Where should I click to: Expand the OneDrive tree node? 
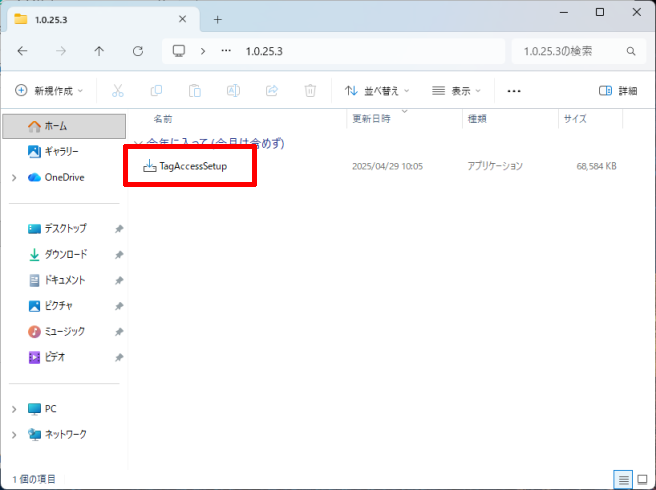pos(14,177)
